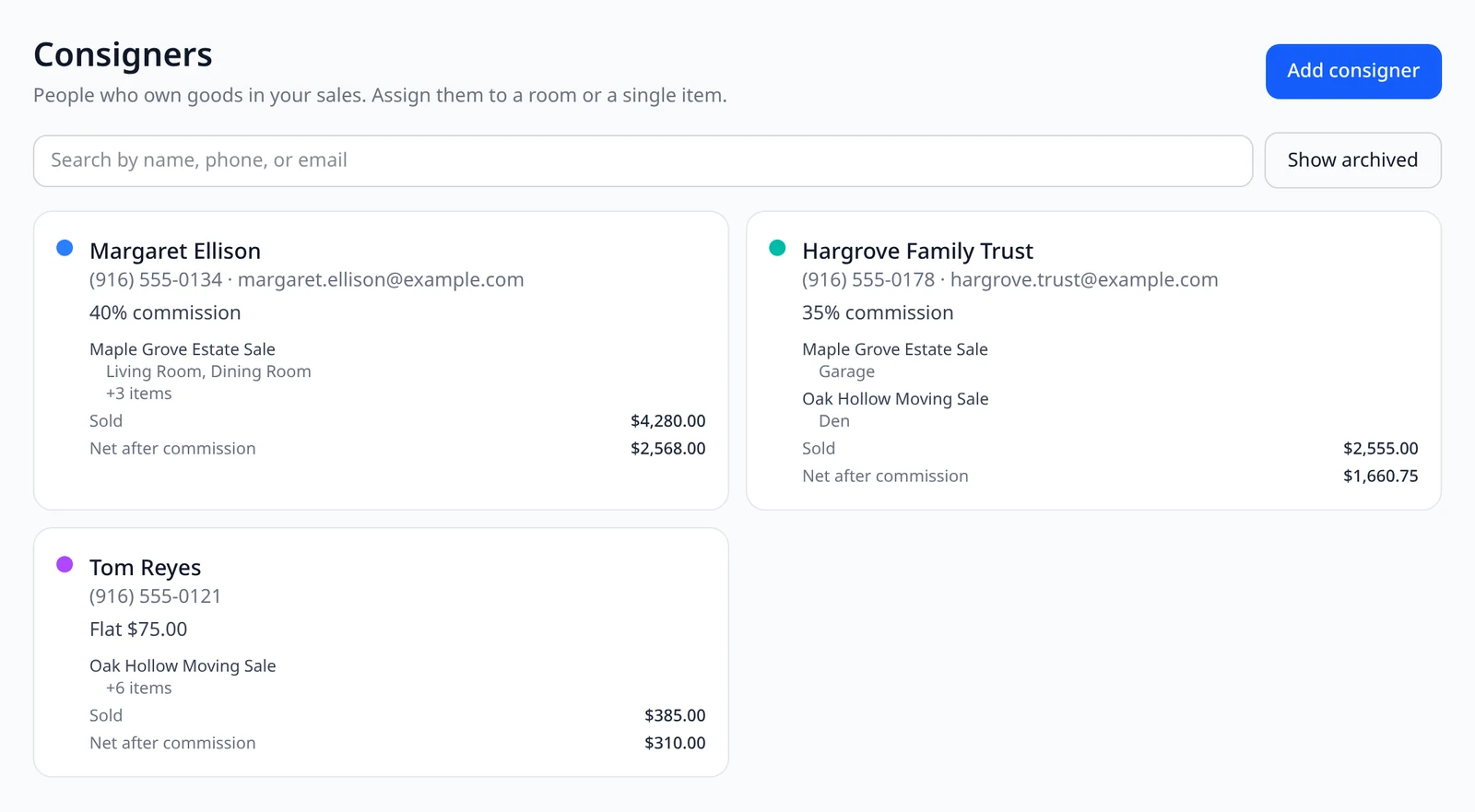Click Net after commission label in Tom Reyes card
The width and height of the screenshot is (1475, 812).
point(172,743)
